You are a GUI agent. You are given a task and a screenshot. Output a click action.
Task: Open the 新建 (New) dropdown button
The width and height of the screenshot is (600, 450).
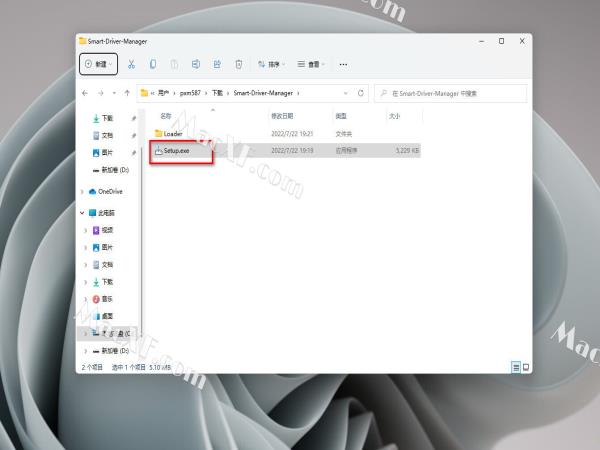pos(98,64)
